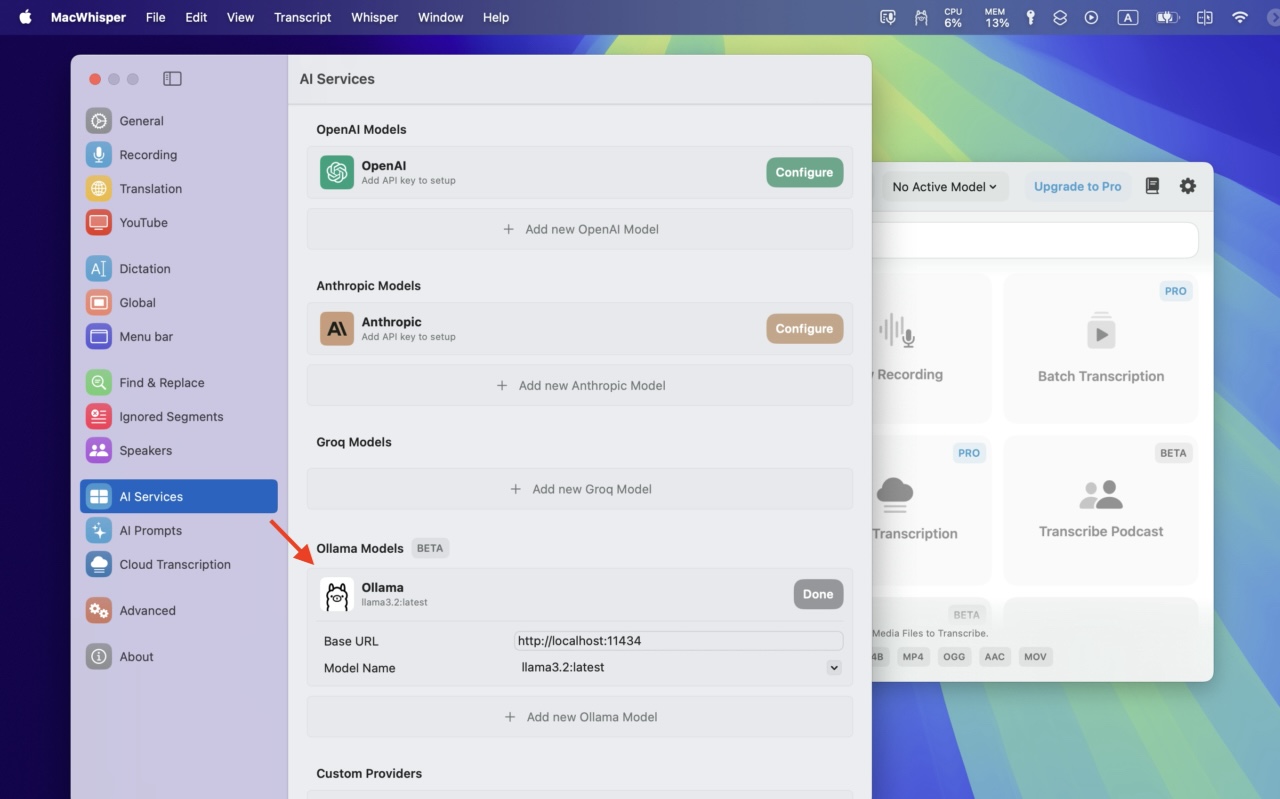Open the Window menu
This screenshot has width=1280, height=799.
pyautogui.click(x=440, y=17)
